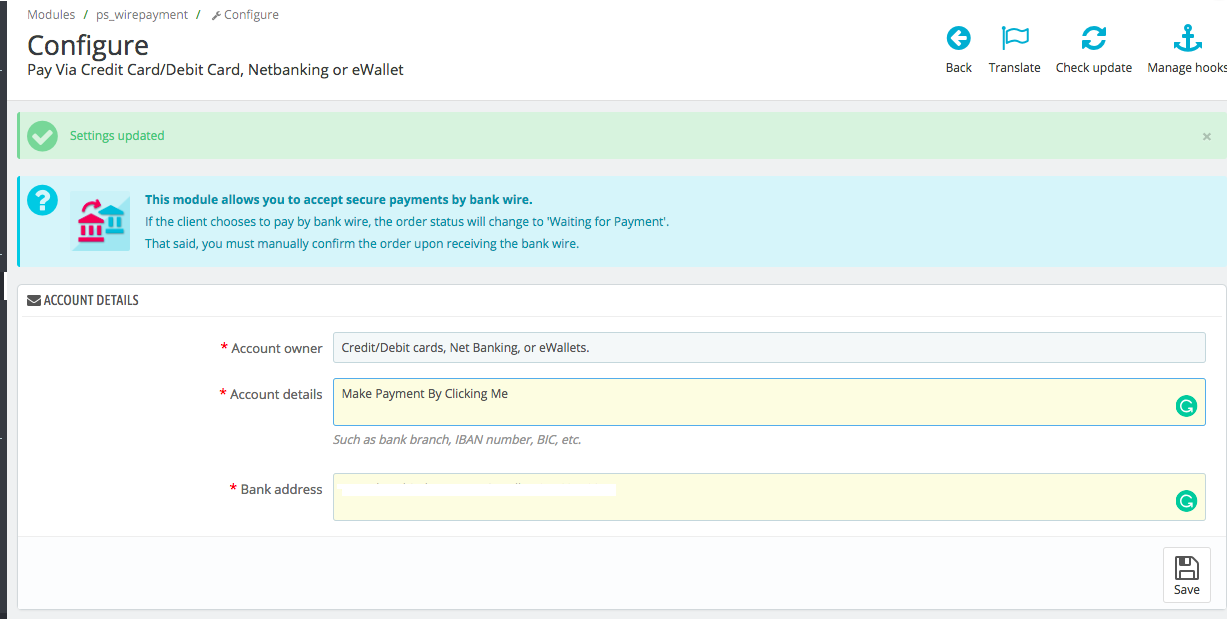
Task: Click Grammarly icon in Bank address field
Action: click(1186, 501)
